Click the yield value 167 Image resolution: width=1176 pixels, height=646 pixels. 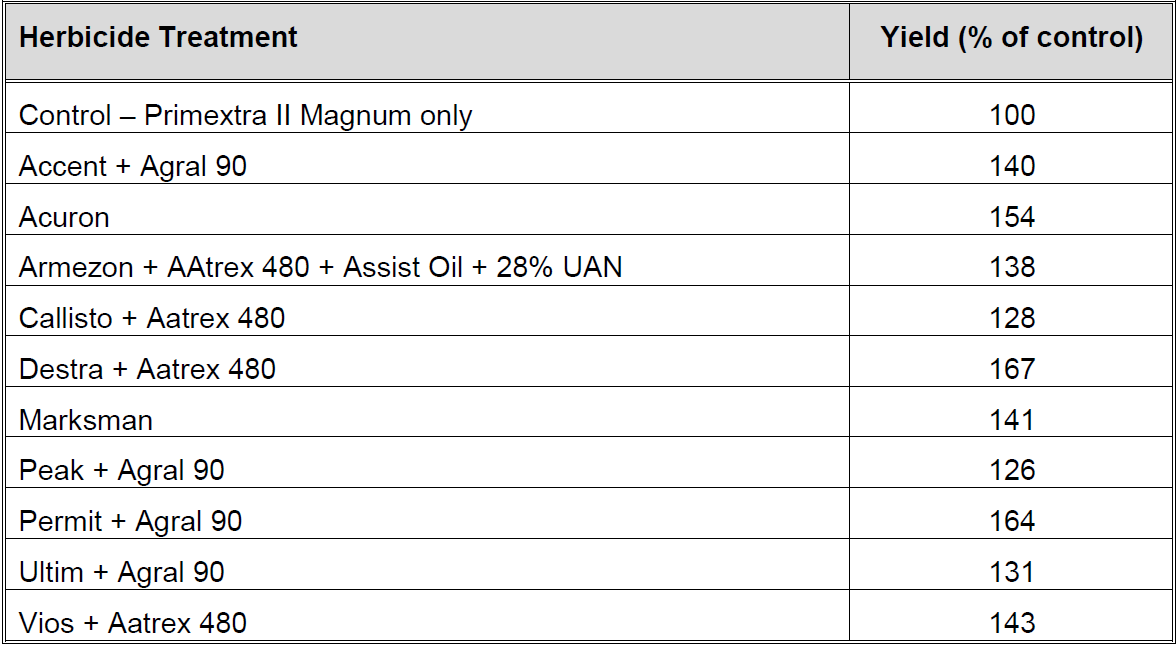click(1012, 369)
